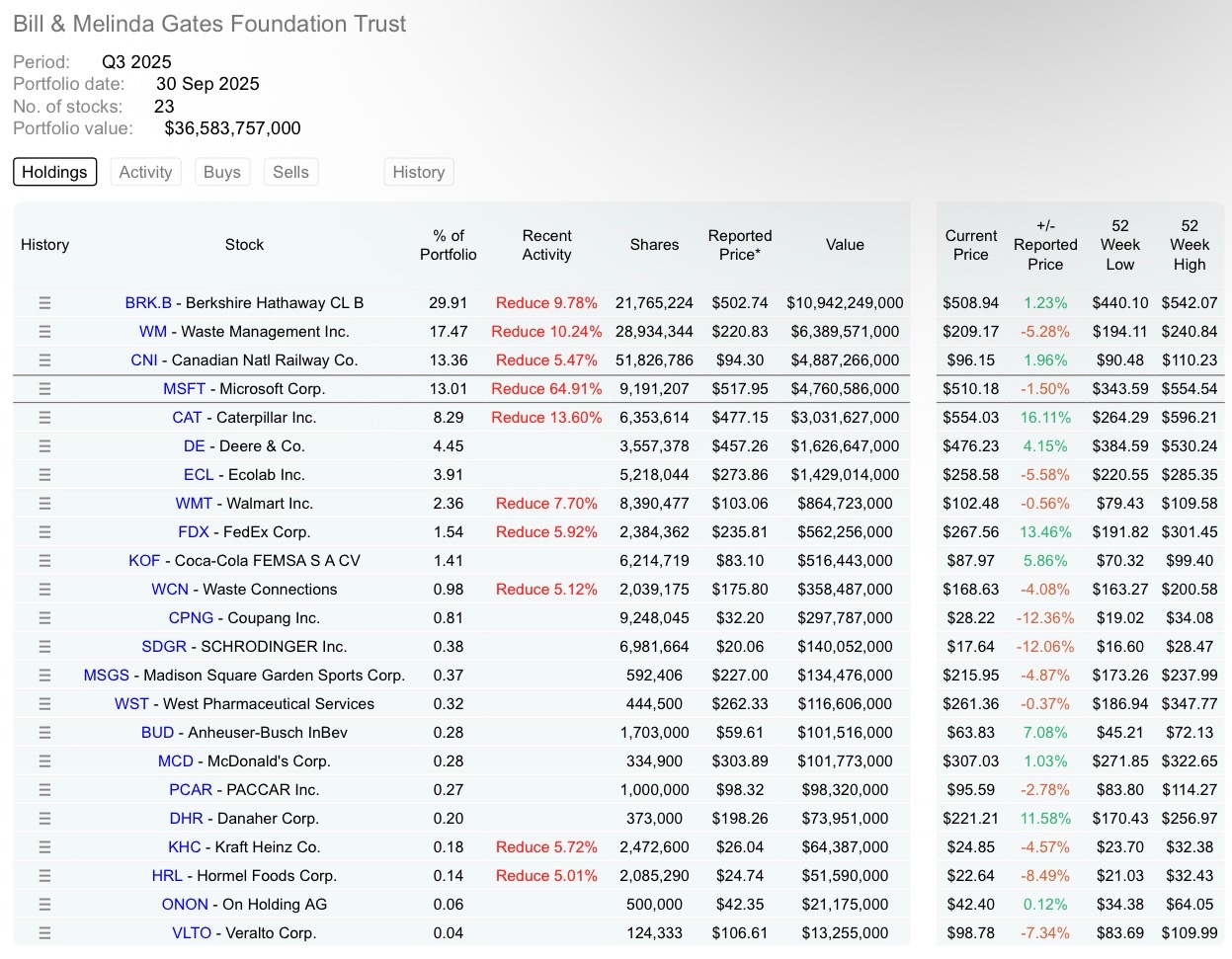Viewport: 1232px width, 959px height.
Task: Open history icon for Waste Connections row
Action: pos(44,590)
